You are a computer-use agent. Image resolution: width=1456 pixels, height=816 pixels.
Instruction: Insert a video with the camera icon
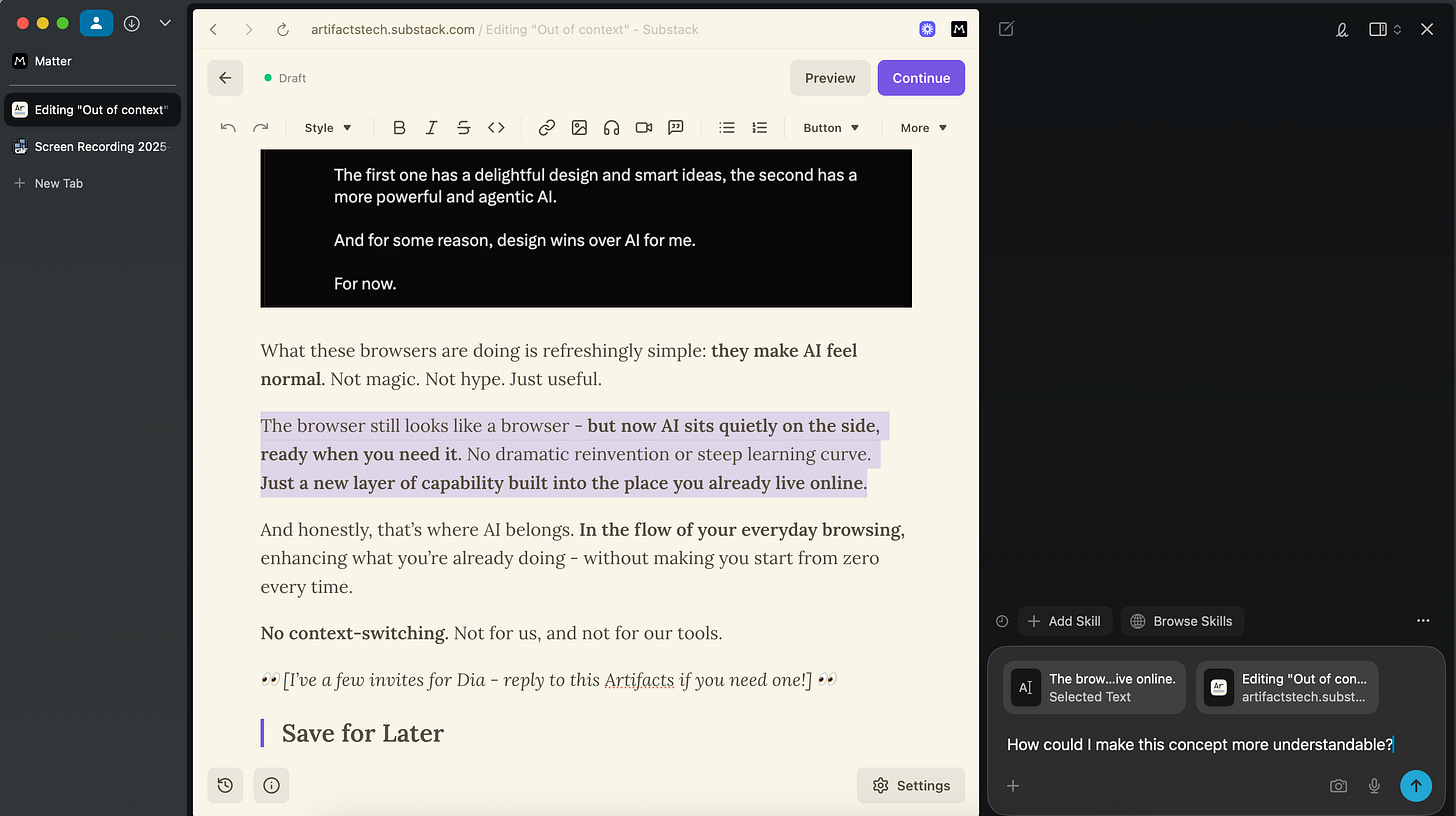[x=644, y=128]
